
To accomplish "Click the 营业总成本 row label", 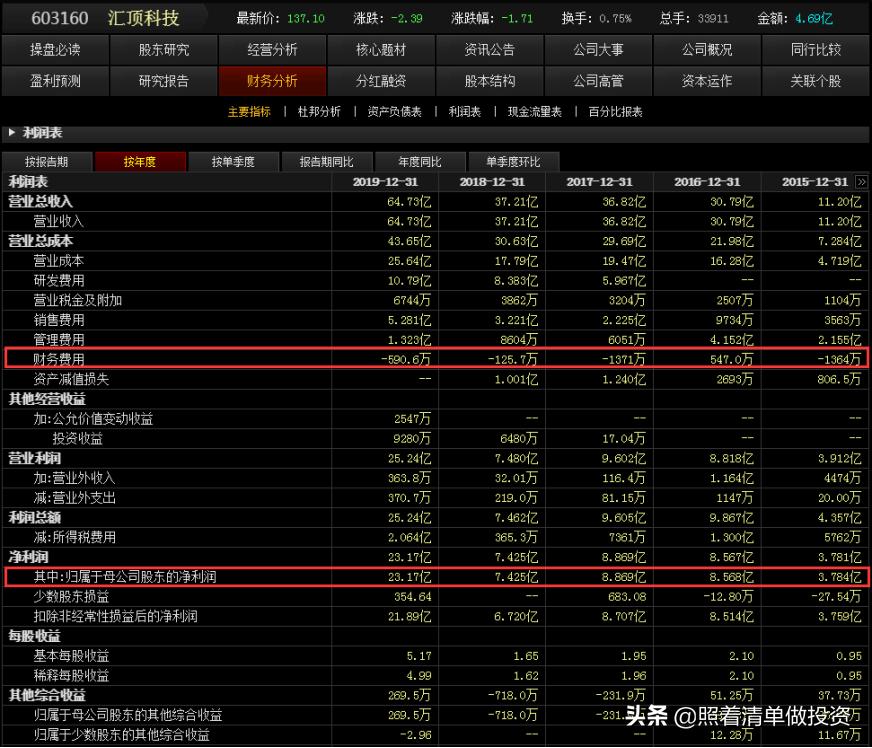I will (41, 241).
